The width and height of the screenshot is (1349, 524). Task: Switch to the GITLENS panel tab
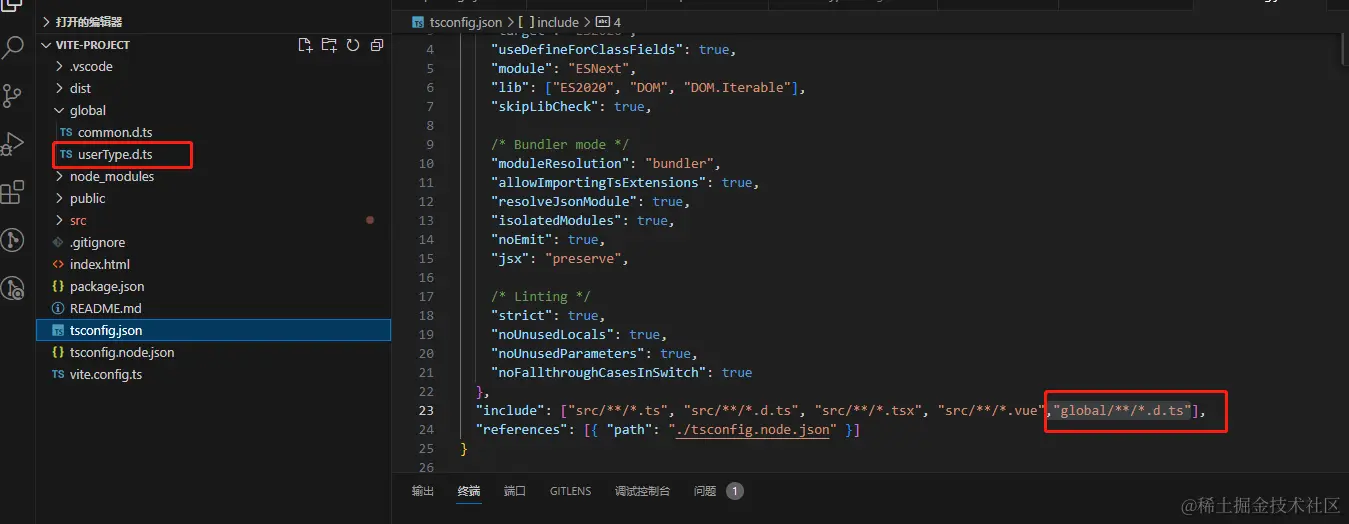[x=570, y=491]
